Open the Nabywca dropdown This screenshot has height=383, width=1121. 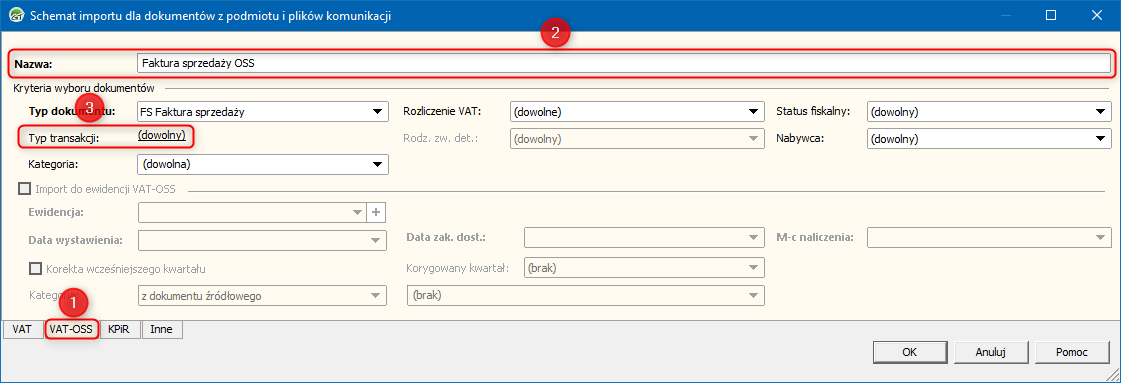tap(989, 139)
